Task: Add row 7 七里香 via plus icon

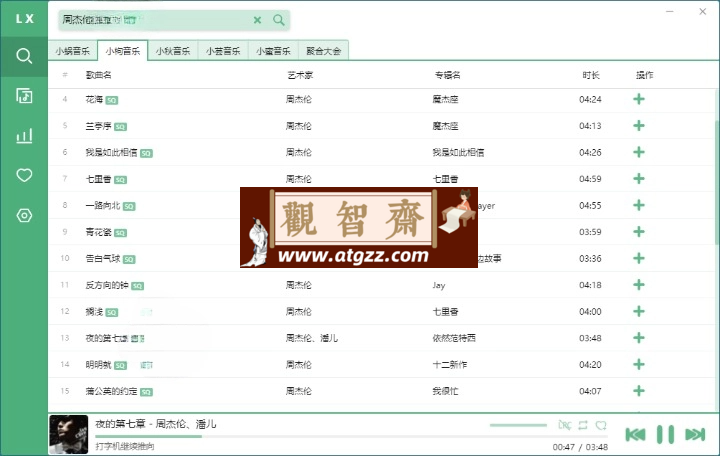Action: click(639, 179)
